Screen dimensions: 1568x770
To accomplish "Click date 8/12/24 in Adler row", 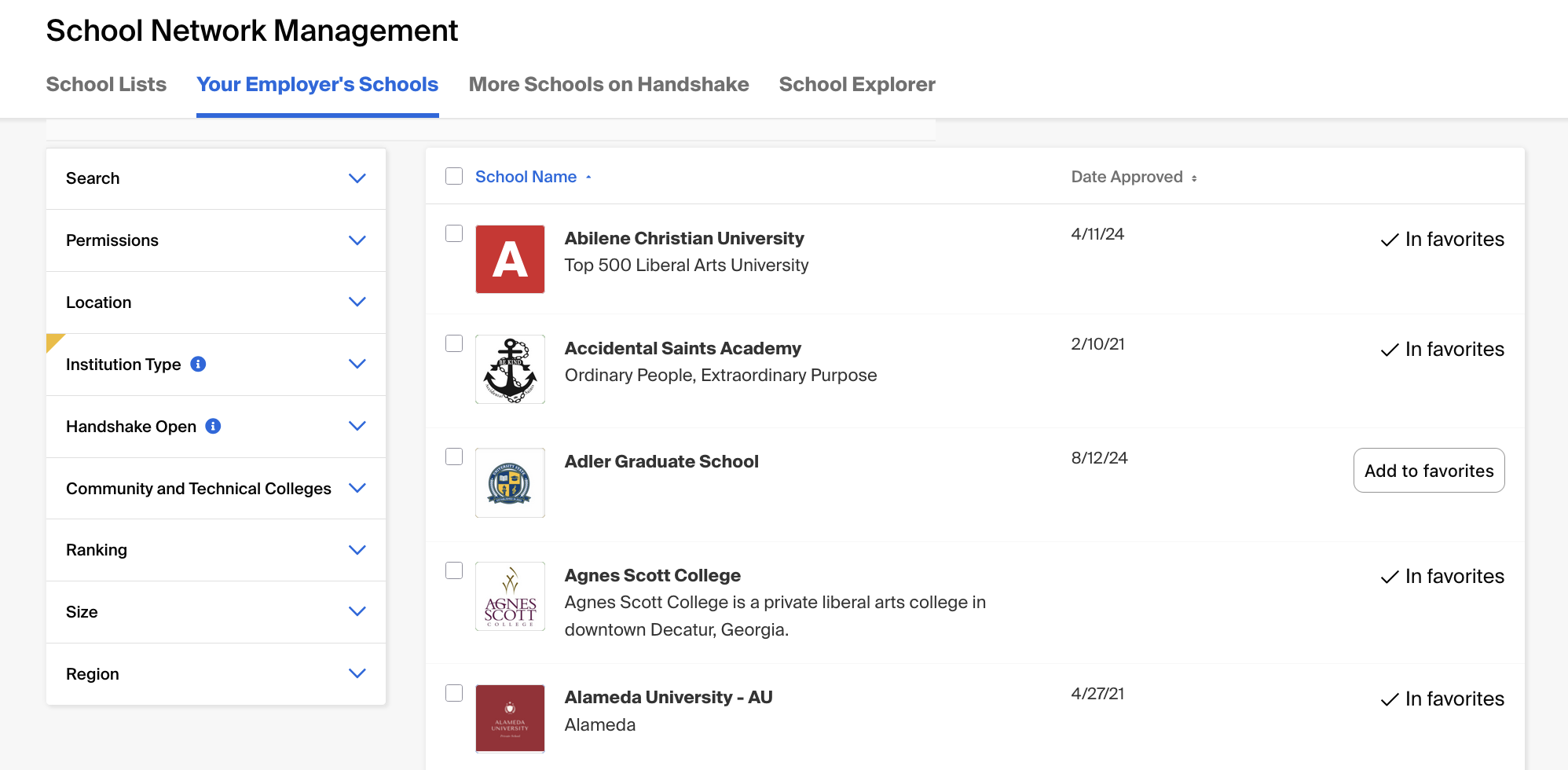I will click(x=1099, y=458).
